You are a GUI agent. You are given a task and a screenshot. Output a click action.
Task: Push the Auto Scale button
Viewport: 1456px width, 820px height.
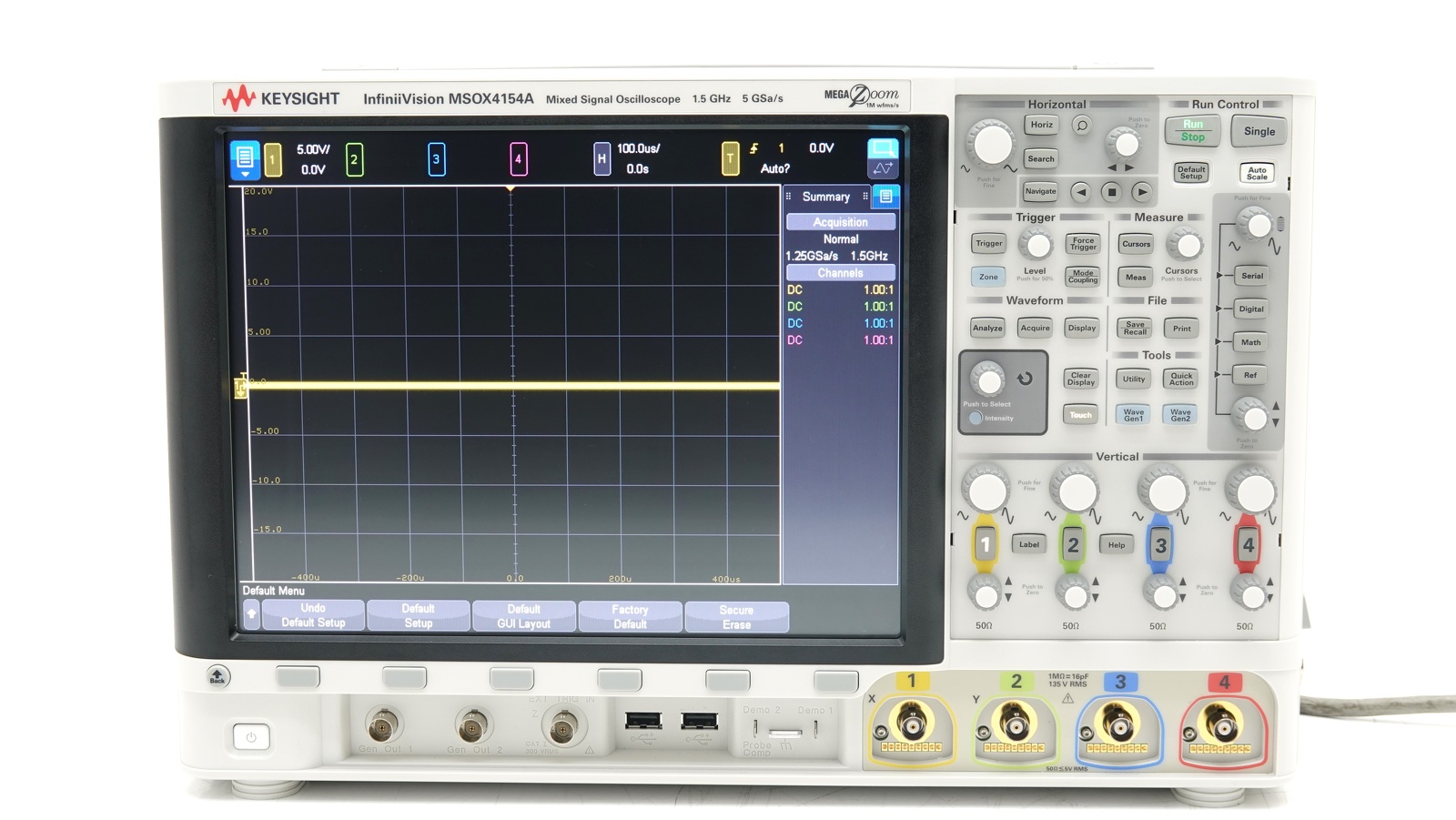[x=1258, y=173]
